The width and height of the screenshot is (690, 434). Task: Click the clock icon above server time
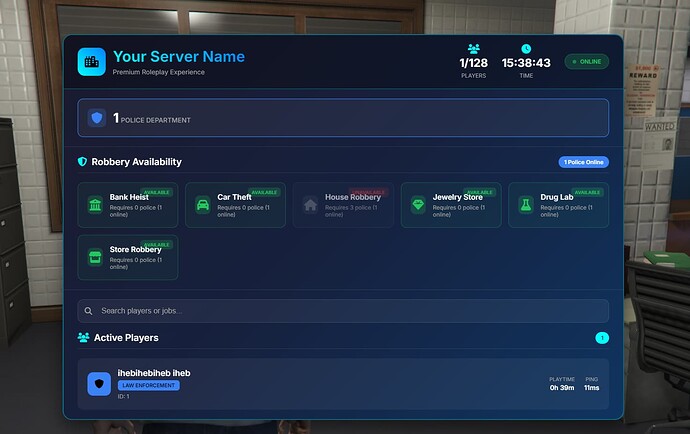[526, 48]
